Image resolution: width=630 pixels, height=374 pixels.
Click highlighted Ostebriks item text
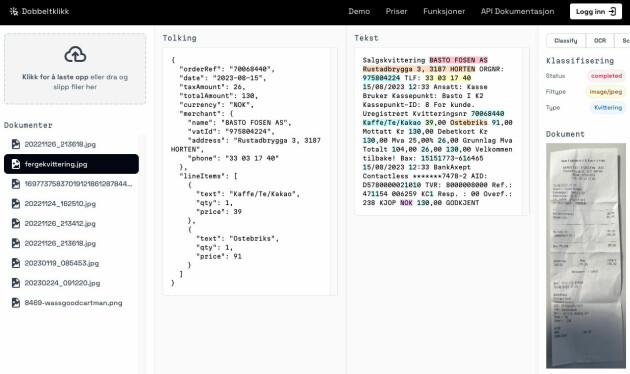pyautogui.click(x=468, y=123)
